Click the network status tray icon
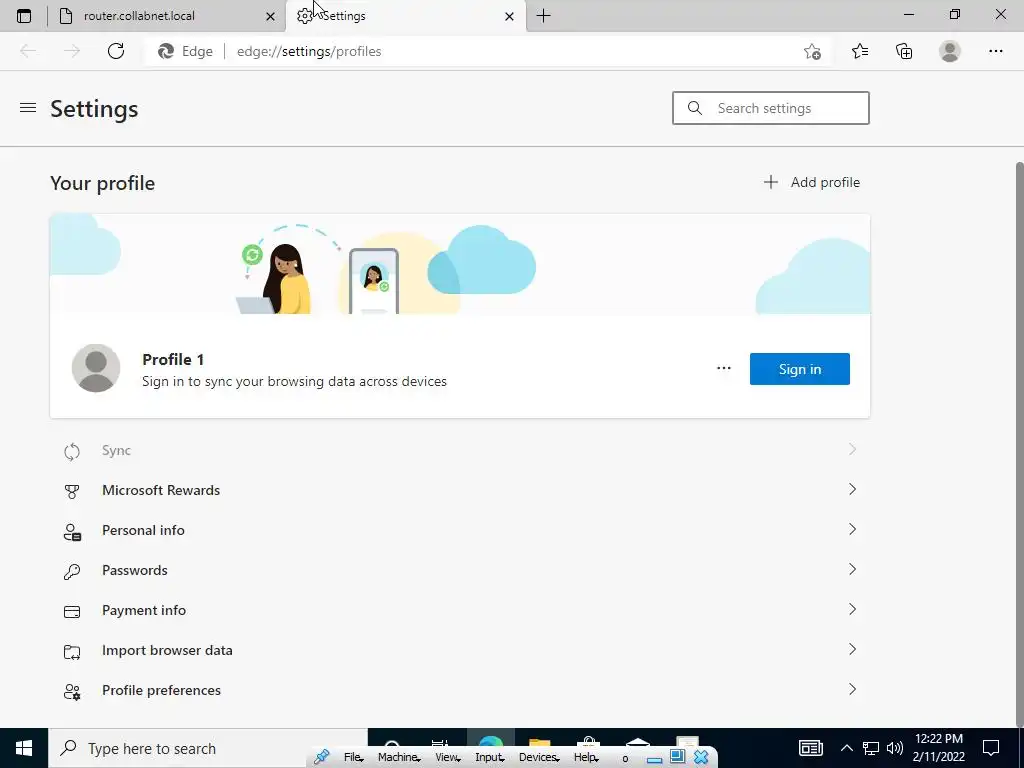This screenshot has height=768, width=1024. [871, 748]
